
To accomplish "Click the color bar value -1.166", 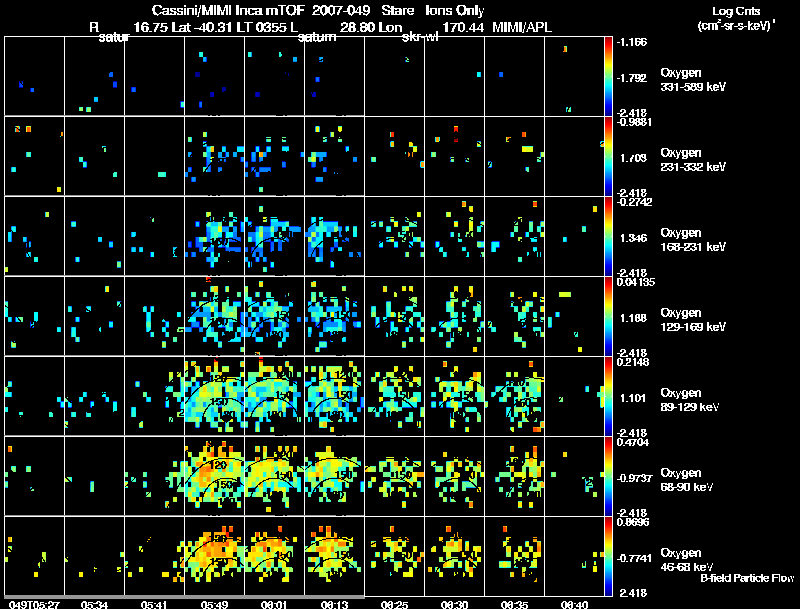I will click(632, 42).
